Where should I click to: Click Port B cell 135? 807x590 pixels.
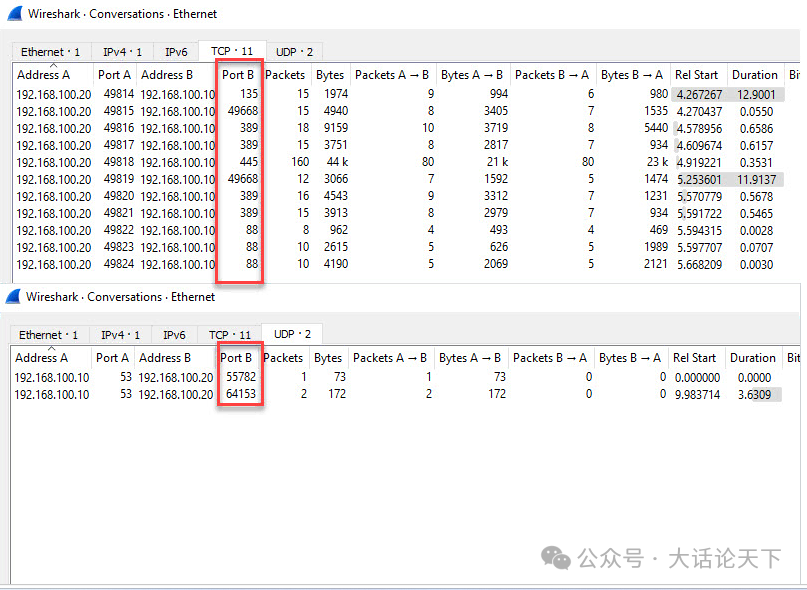(x=249, y=94)
